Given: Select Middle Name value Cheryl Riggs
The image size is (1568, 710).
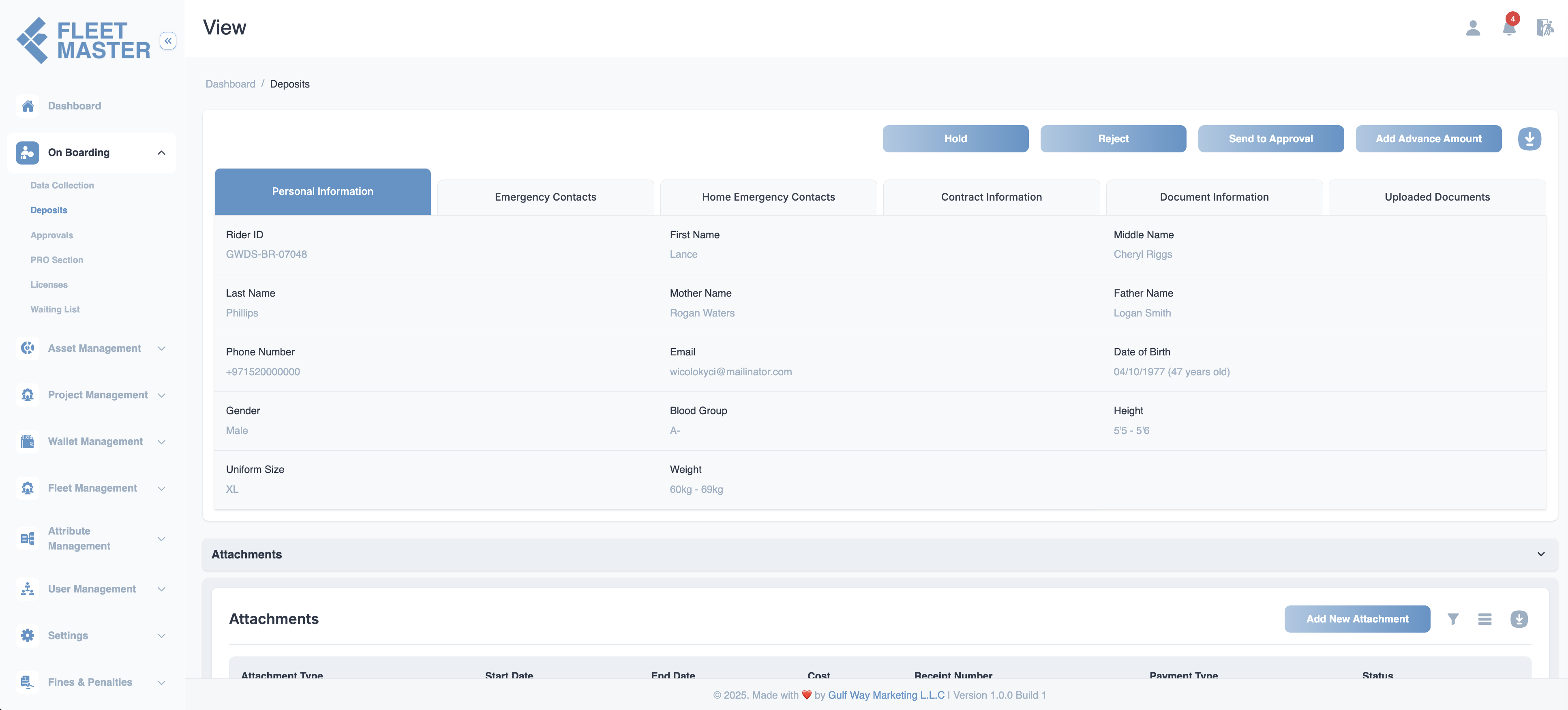Looking at the screenshot, I should point(1142,254).
